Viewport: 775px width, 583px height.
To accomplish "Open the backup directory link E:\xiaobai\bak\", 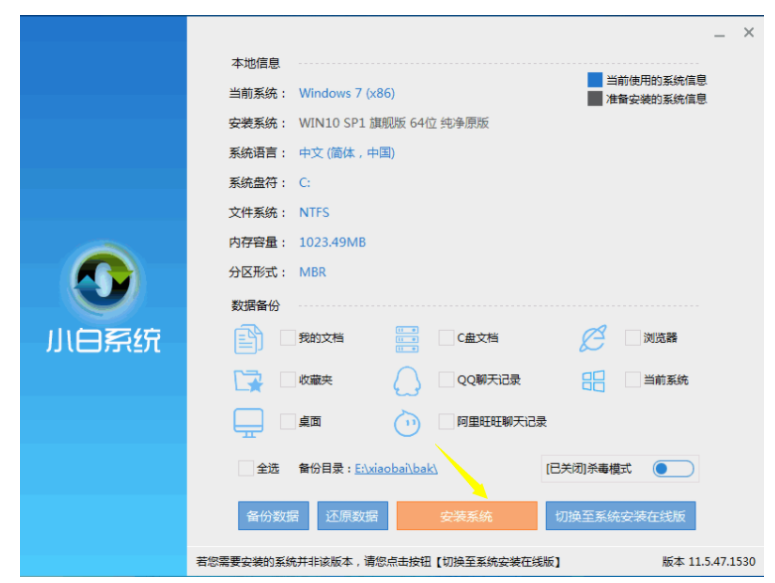I will tap(396, 469).
